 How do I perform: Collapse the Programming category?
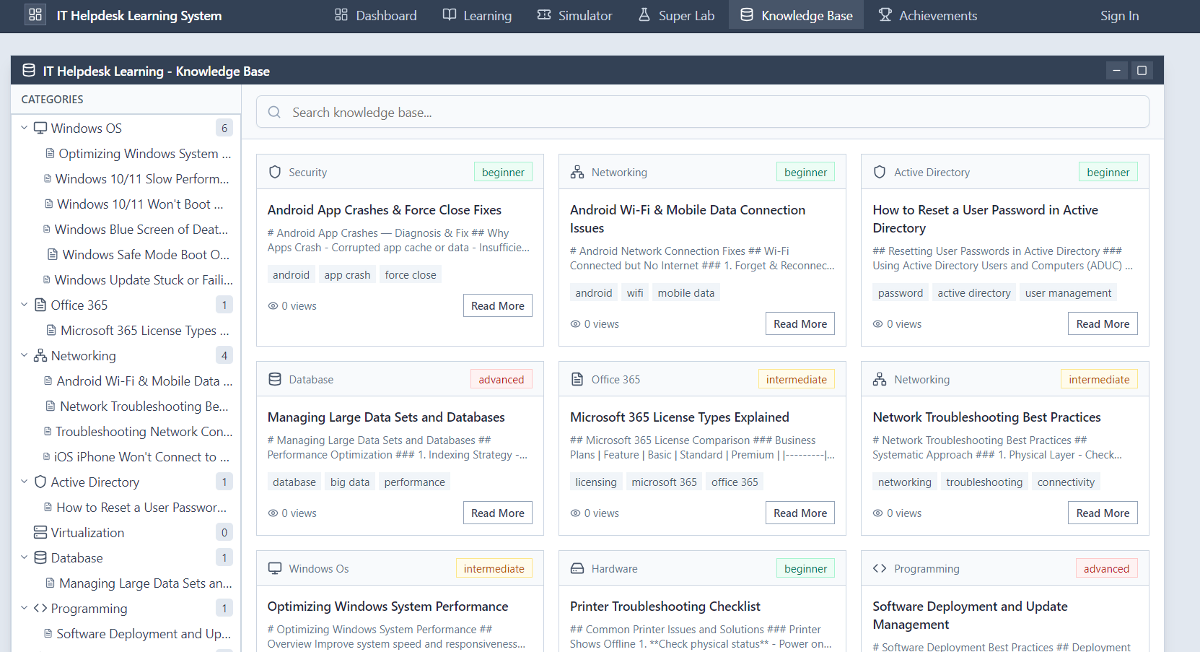coord(25,608)
